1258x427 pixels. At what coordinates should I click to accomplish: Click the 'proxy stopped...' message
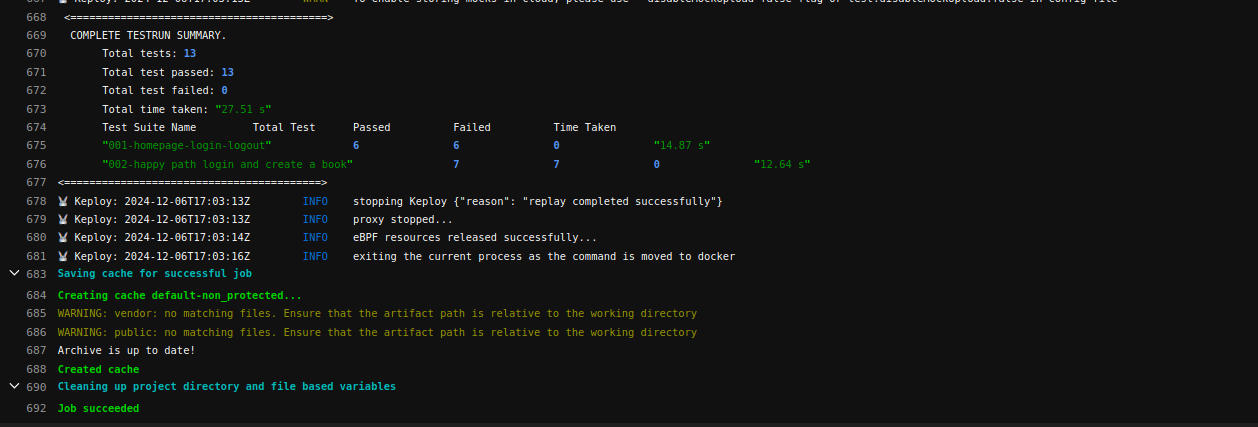tap(403, 219)
